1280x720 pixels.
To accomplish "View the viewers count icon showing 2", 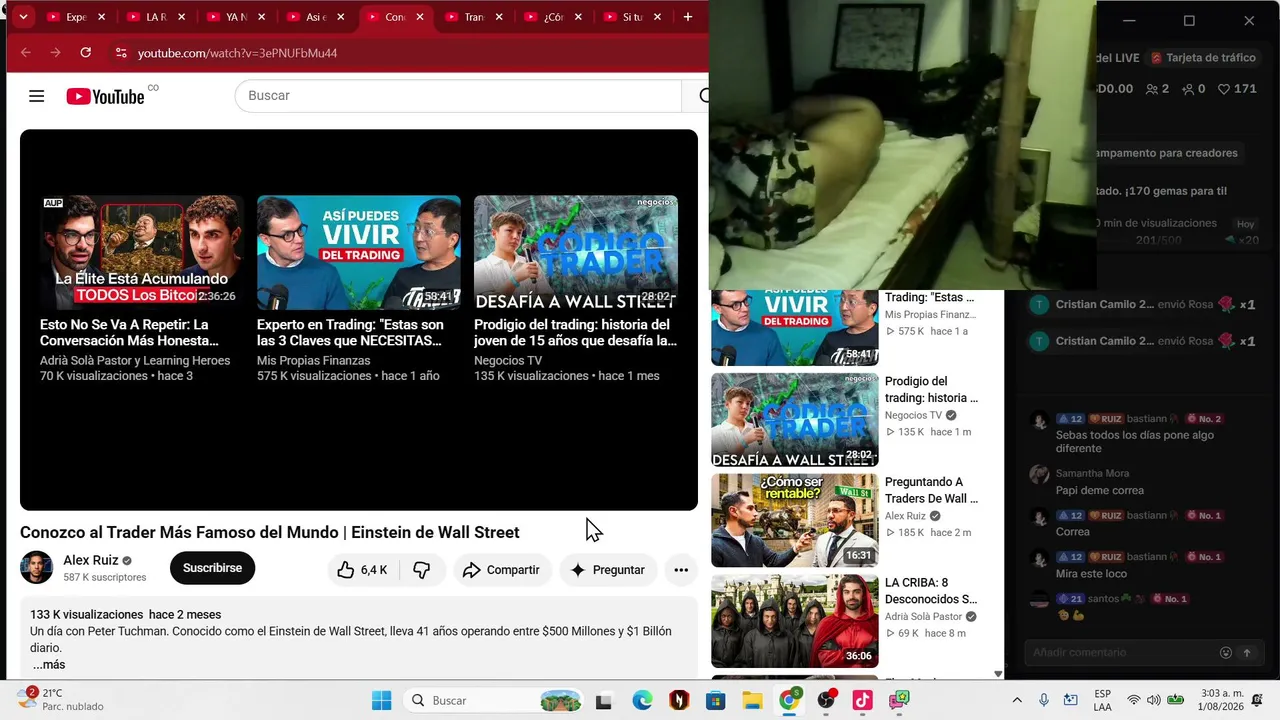I will [1157, 89].
